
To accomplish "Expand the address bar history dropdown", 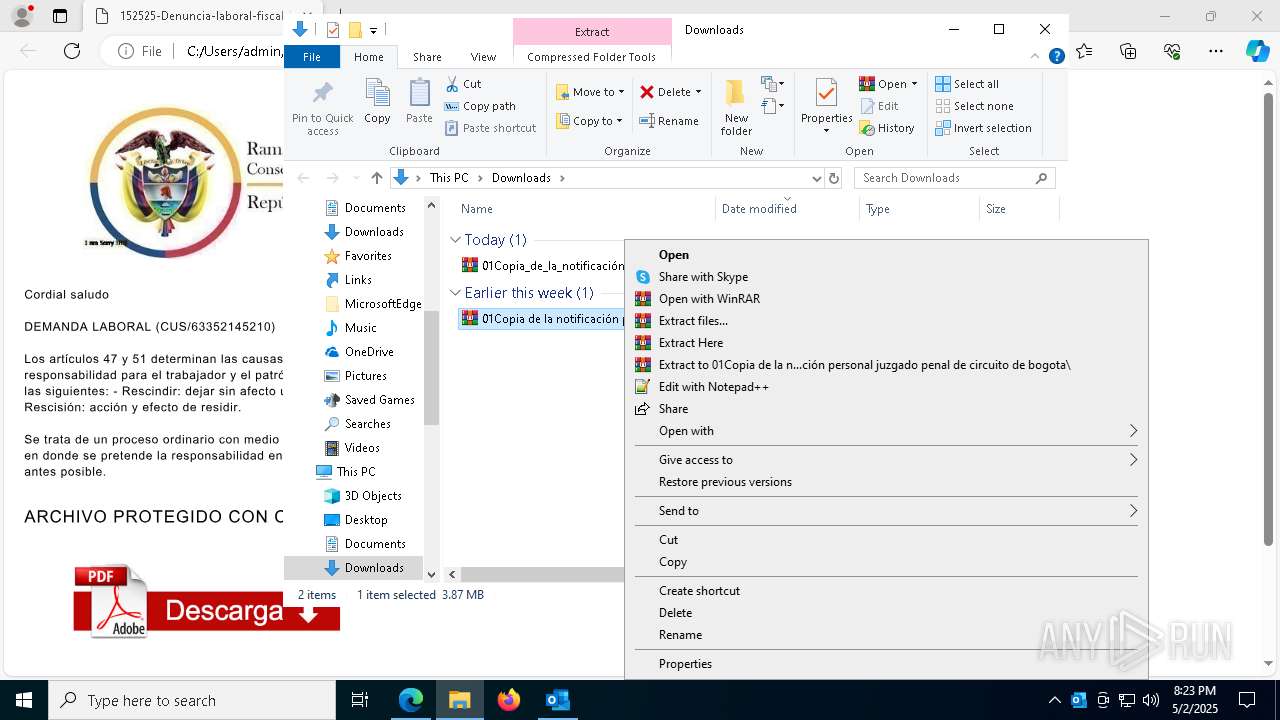I will point(816,178).
